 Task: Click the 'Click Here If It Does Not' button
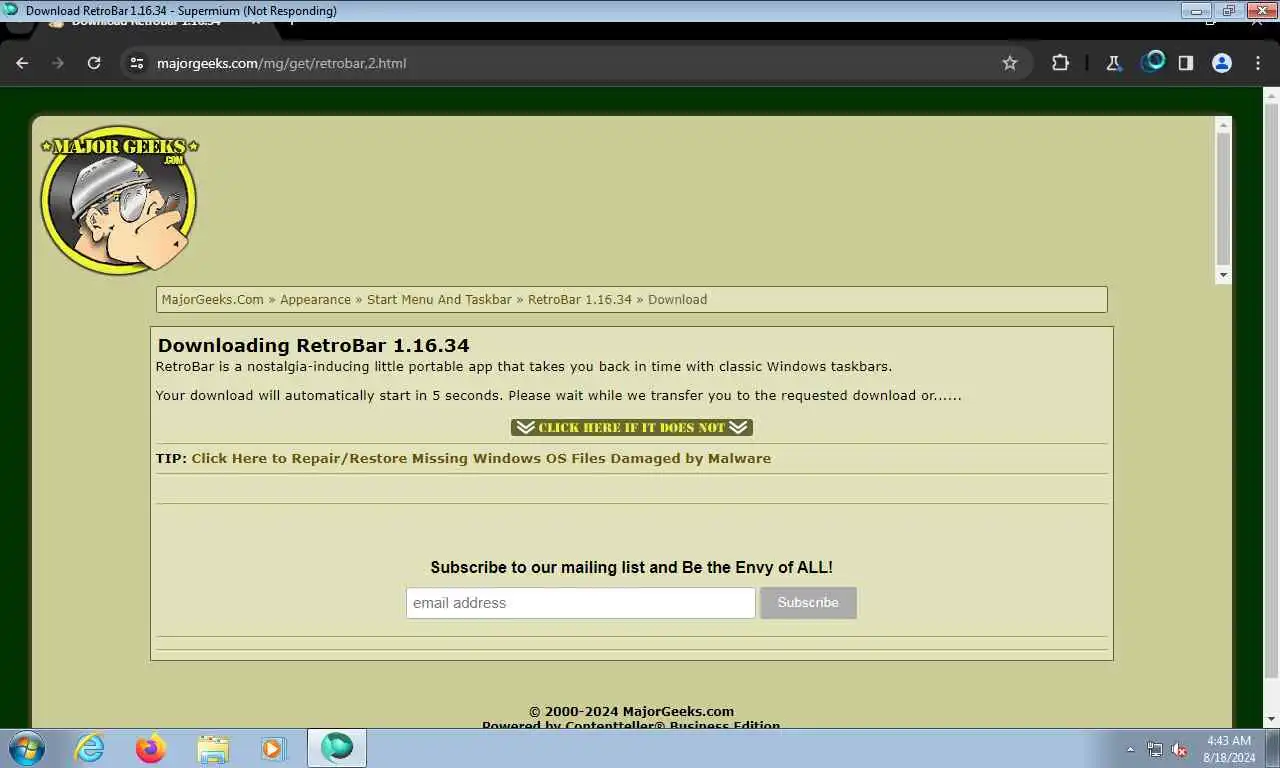pos(632,427)
